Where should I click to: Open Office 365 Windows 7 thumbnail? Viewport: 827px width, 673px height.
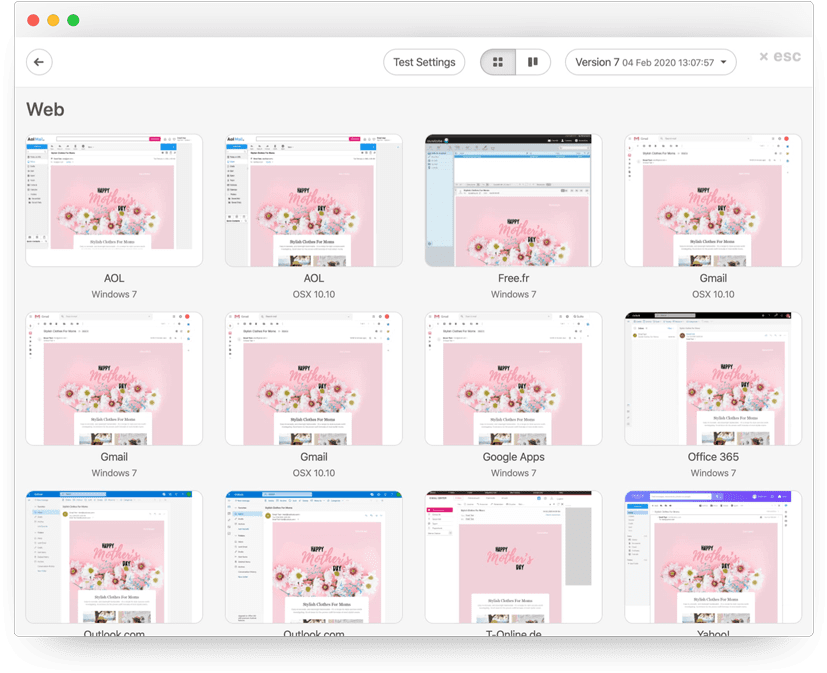click(x=713, y=378)
